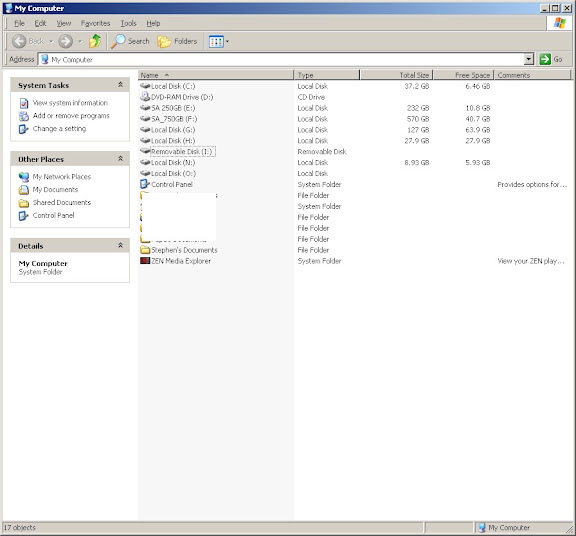Open Control Panel link in Other Places
576x536 pixels.
53,215
